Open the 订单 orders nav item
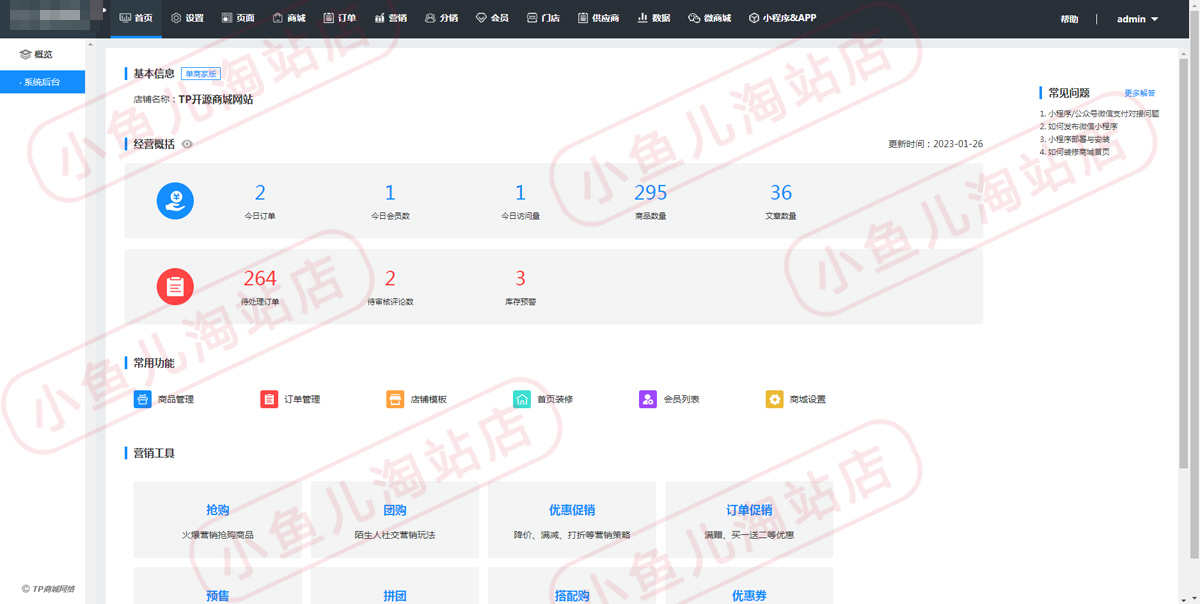This screenshot has height=604, width=1200. pyautogui.click(x=340, y=18)
